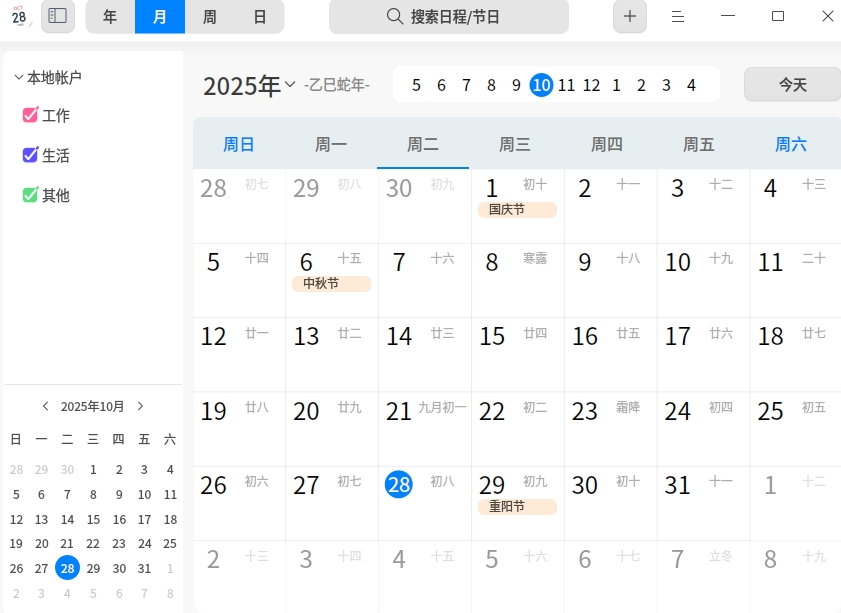Open the main menu hamburger icon

point(678,17)
